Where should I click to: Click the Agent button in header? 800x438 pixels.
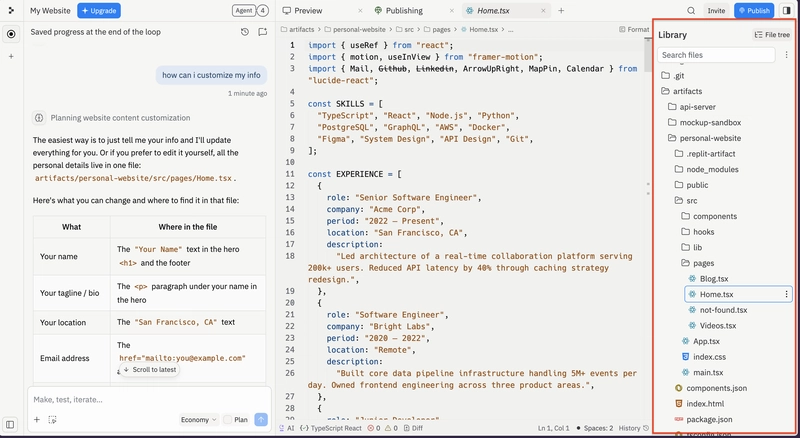244,10
